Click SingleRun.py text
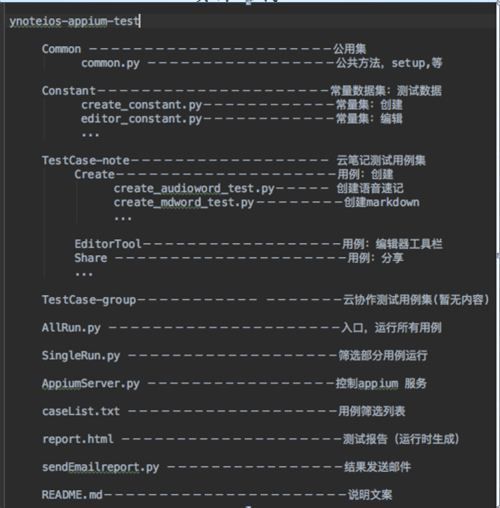 (81, 356)
